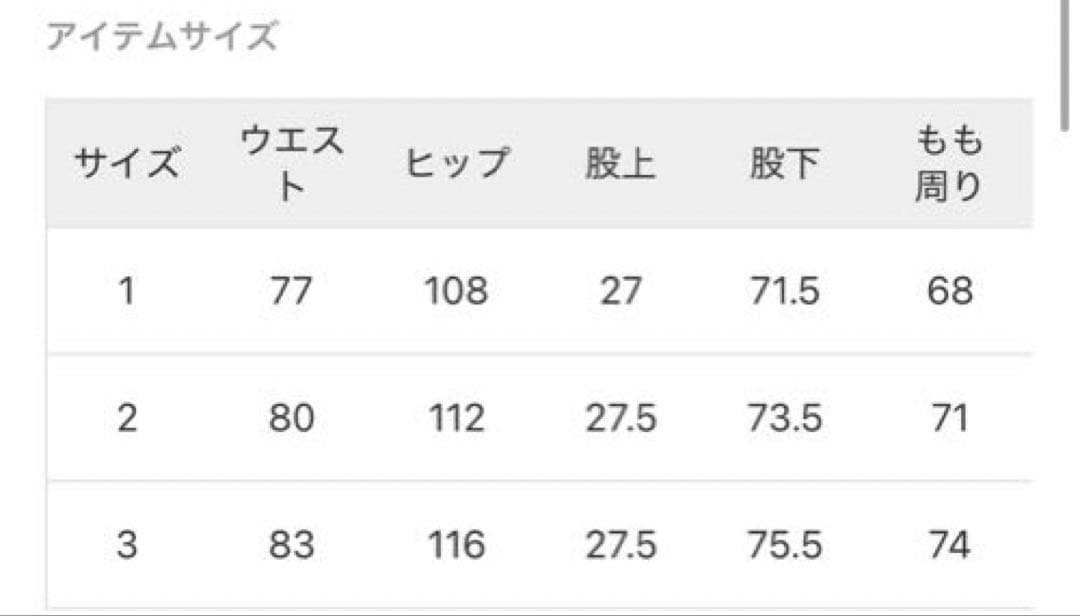This screenshot has width=1080, height=616.
Task: Click size 2 in the サイズ column
Action: pyautogui.click(x=127, y=418)
